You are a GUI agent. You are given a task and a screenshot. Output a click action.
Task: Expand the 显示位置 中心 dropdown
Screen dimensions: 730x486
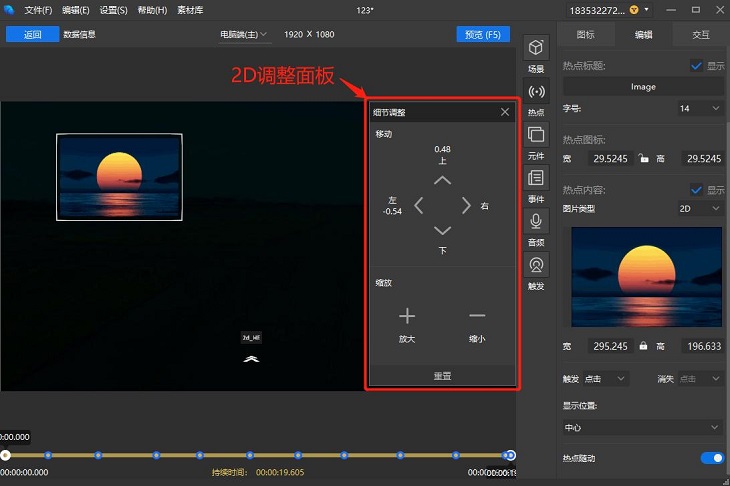click(x=642, y=427)
